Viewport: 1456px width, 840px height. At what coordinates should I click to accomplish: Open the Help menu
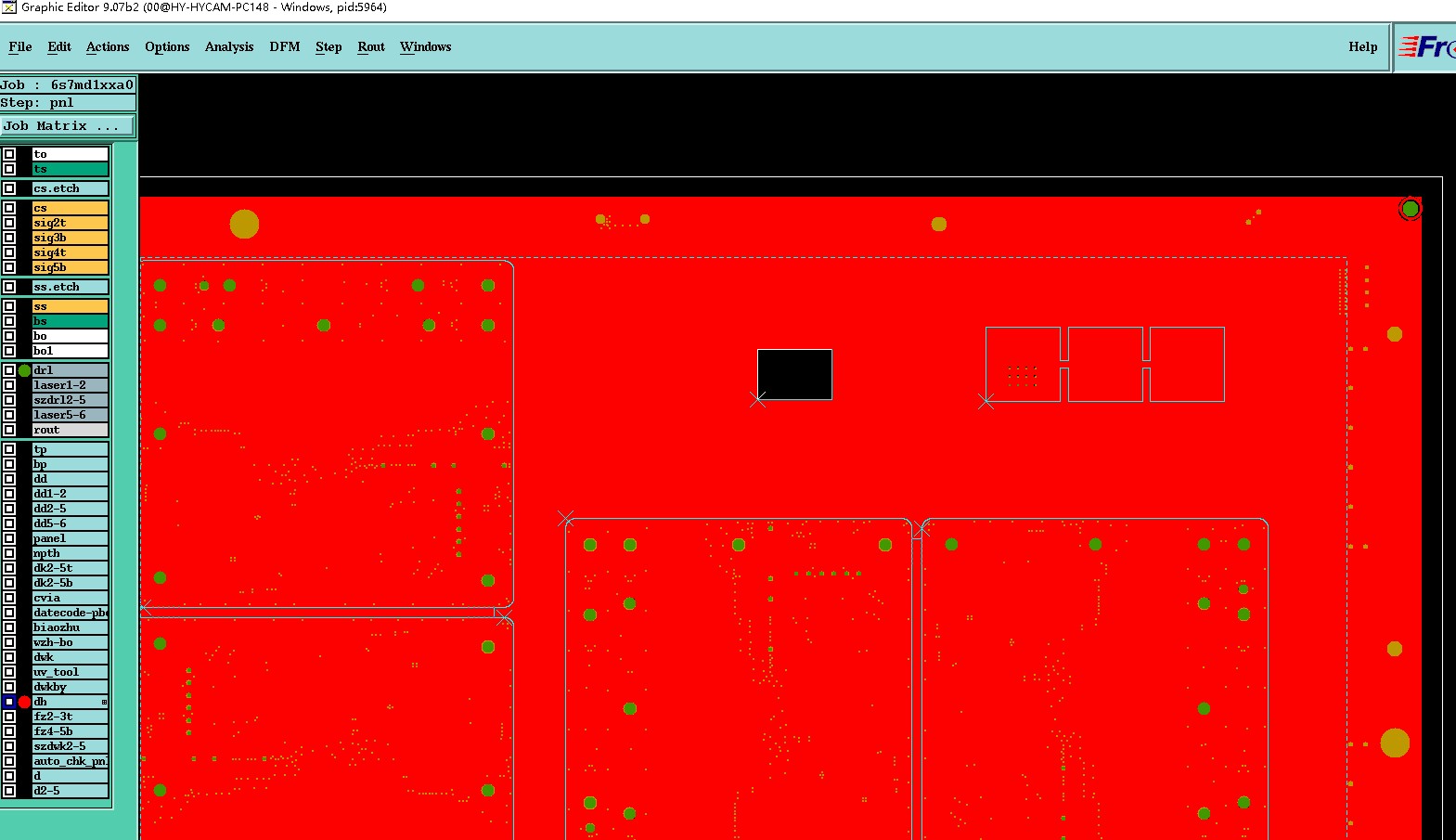pos(1362,46)
